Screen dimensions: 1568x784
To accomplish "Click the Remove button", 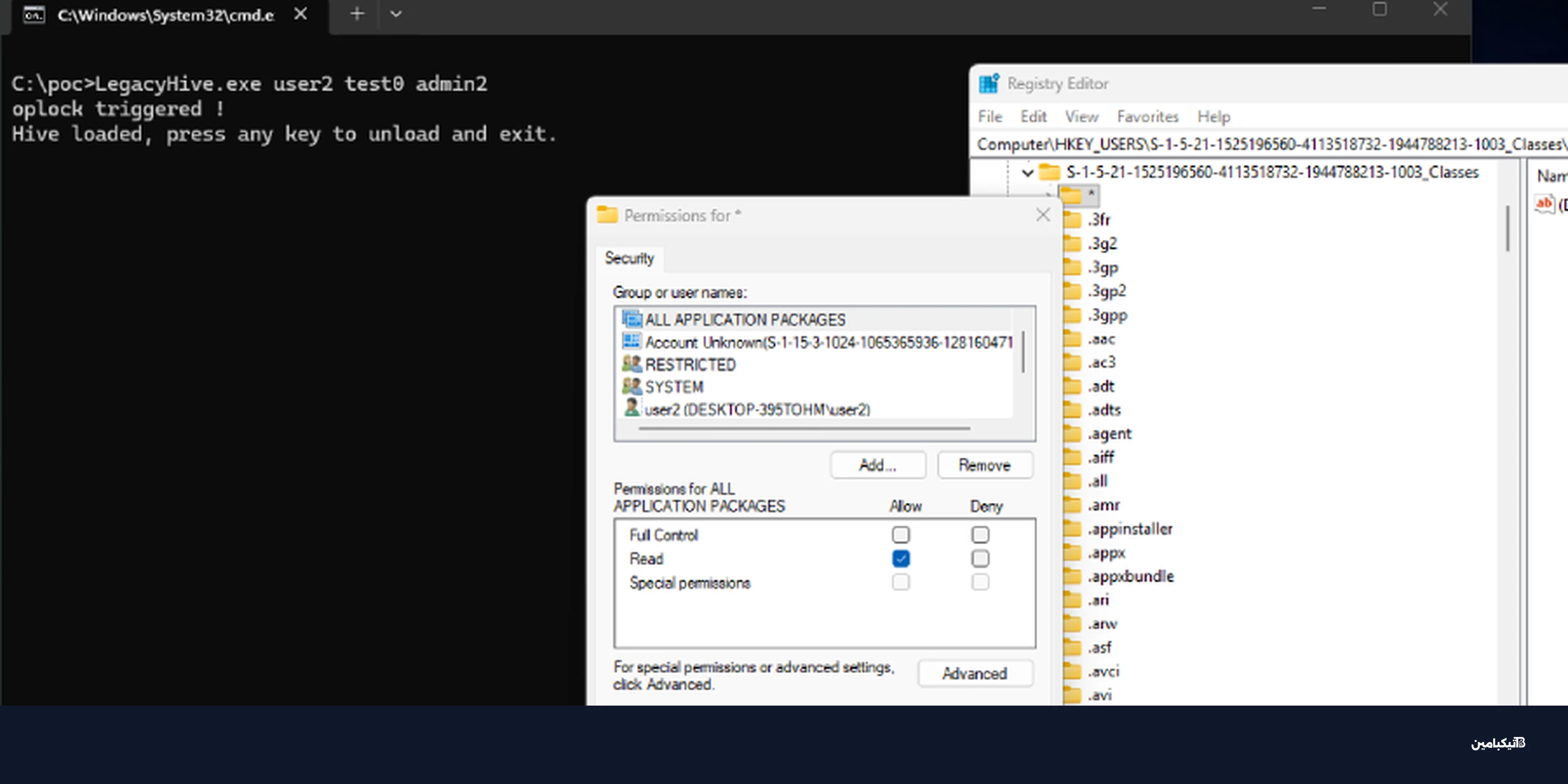I will [x=984, y=465].
